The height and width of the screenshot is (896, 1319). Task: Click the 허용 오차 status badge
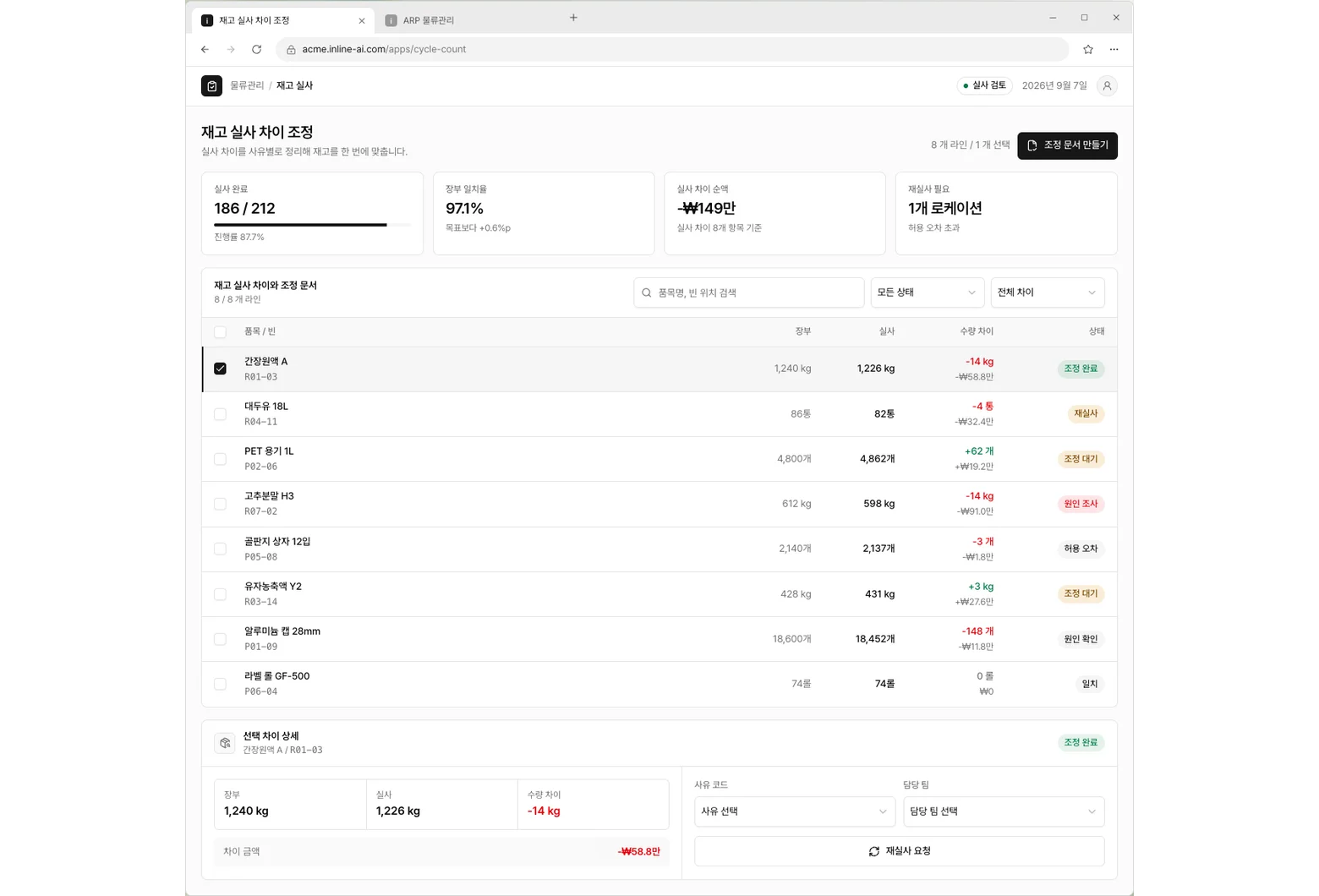[1081, 549]
